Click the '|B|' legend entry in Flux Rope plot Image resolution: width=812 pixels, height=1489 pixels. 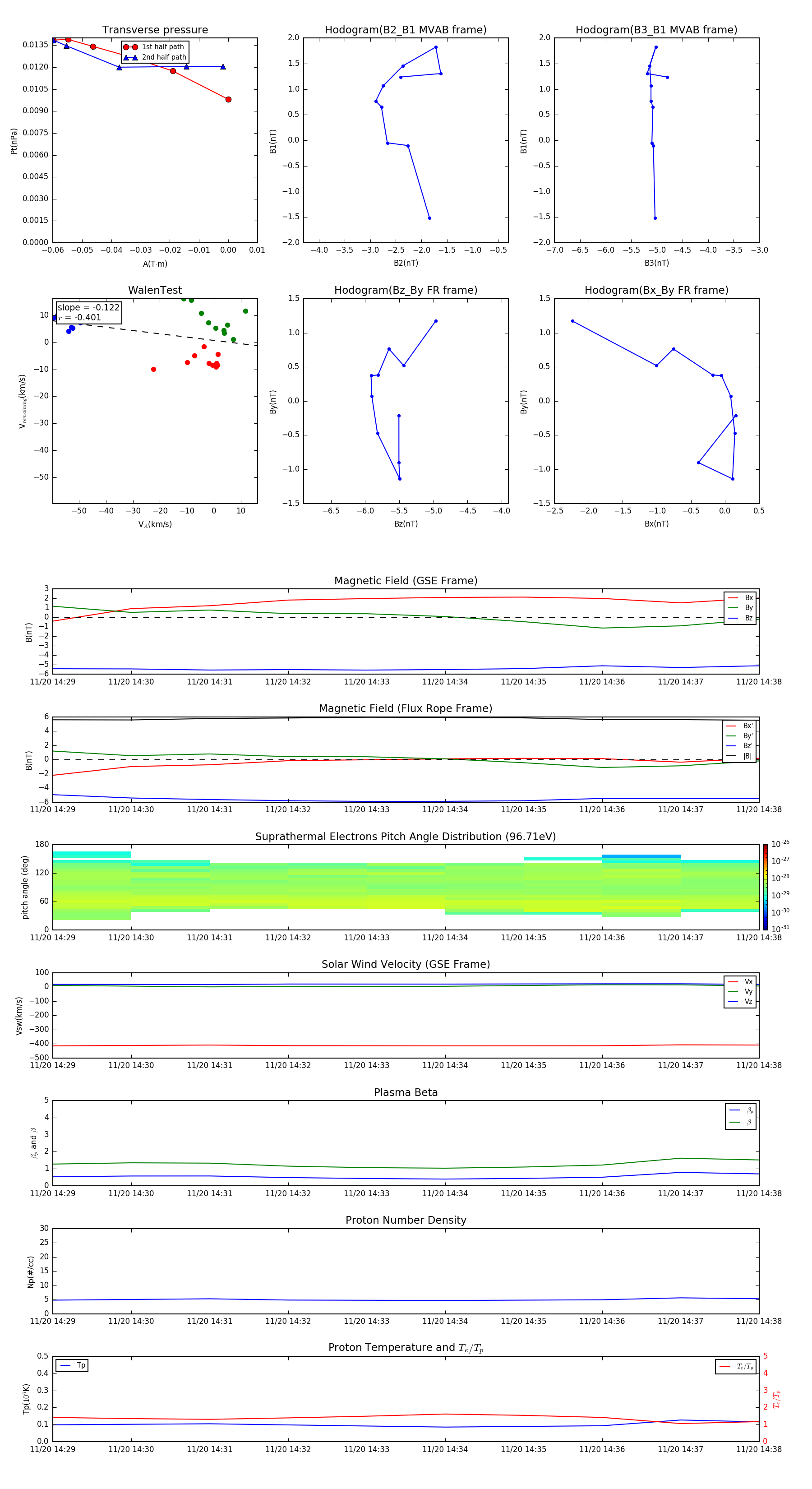[740, 756]
